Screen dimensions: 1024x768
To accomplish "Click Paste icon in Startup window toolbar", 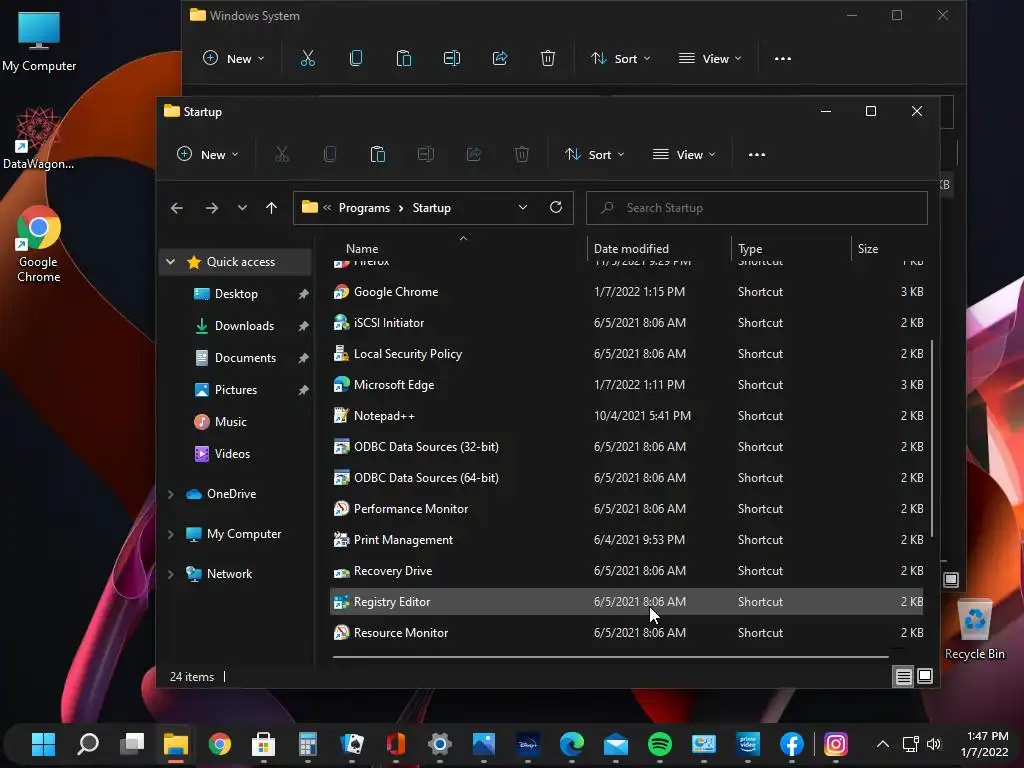I will tap(377, 155).
